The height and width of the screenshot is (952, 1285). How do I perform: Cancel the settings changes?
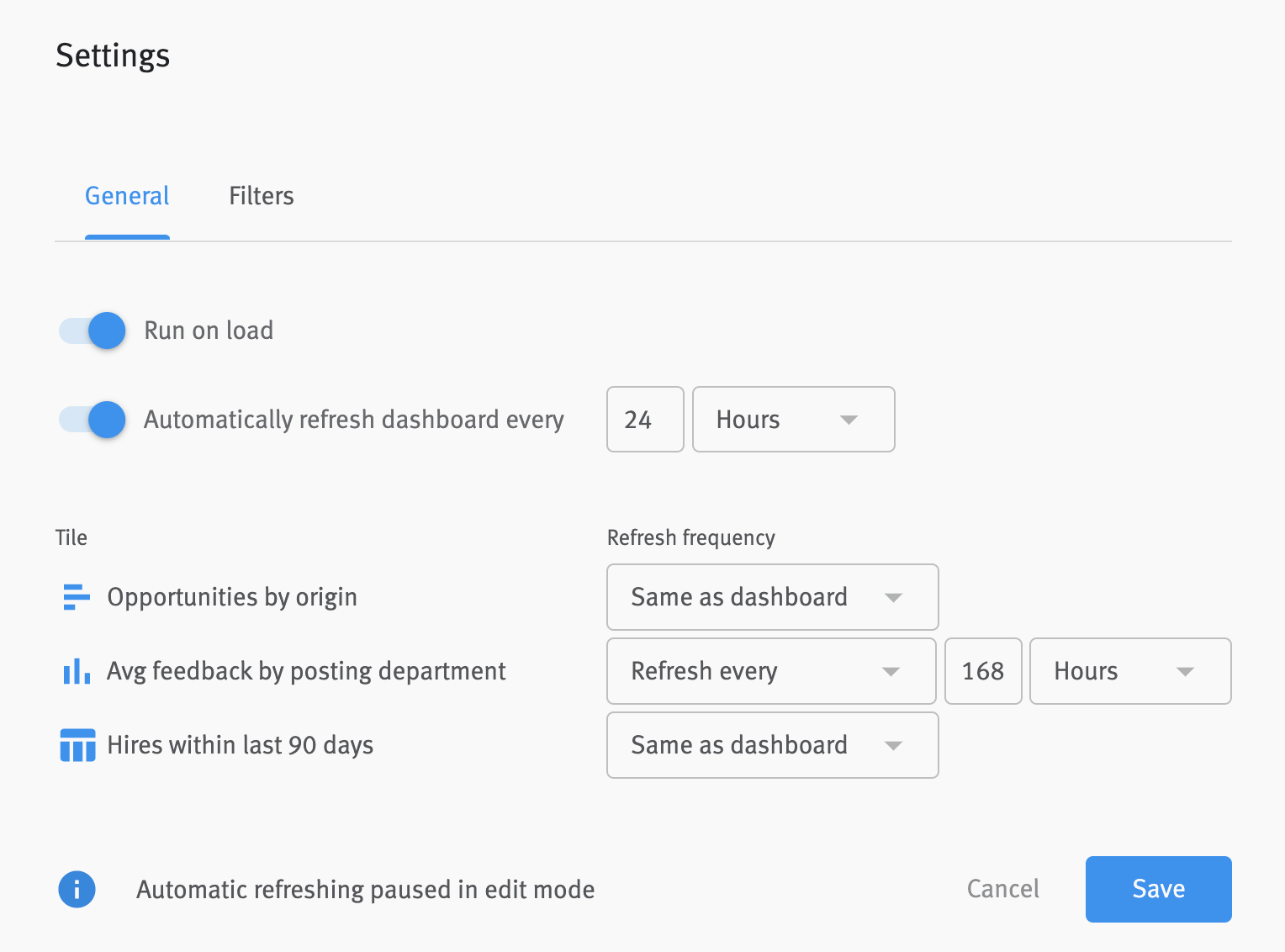coord(1002,889)
